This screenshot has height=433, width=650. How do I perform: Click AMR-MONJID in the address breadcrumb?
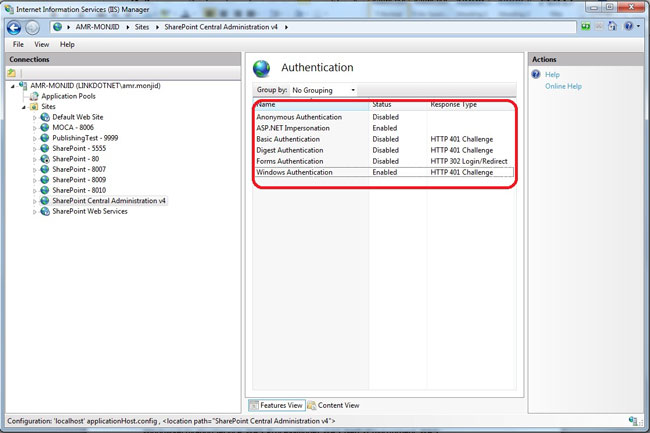(97, 27)
